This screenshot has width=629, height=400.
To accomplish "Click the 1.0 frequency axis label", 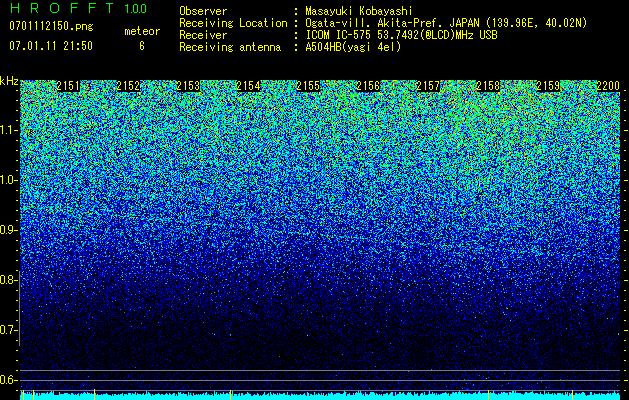I will [9, 181].
